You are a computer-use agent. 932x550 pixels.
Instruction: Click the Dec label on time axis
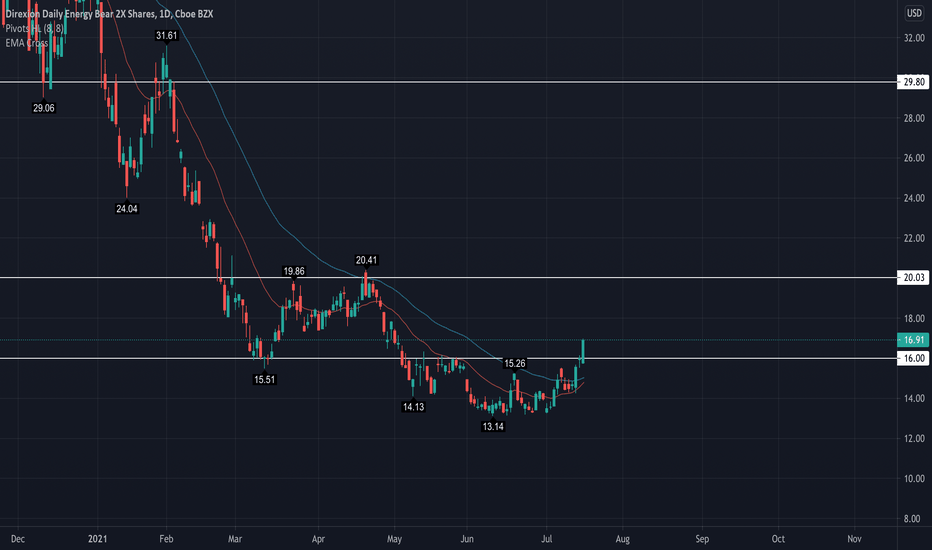(x=18, y=539)
